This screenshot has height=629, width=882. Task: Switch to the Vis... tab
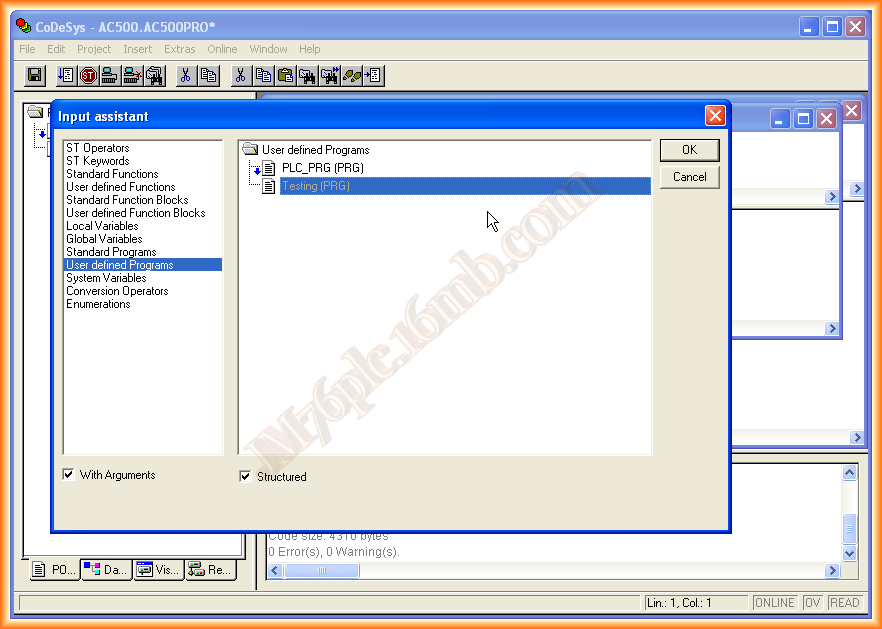pos(158,570)
